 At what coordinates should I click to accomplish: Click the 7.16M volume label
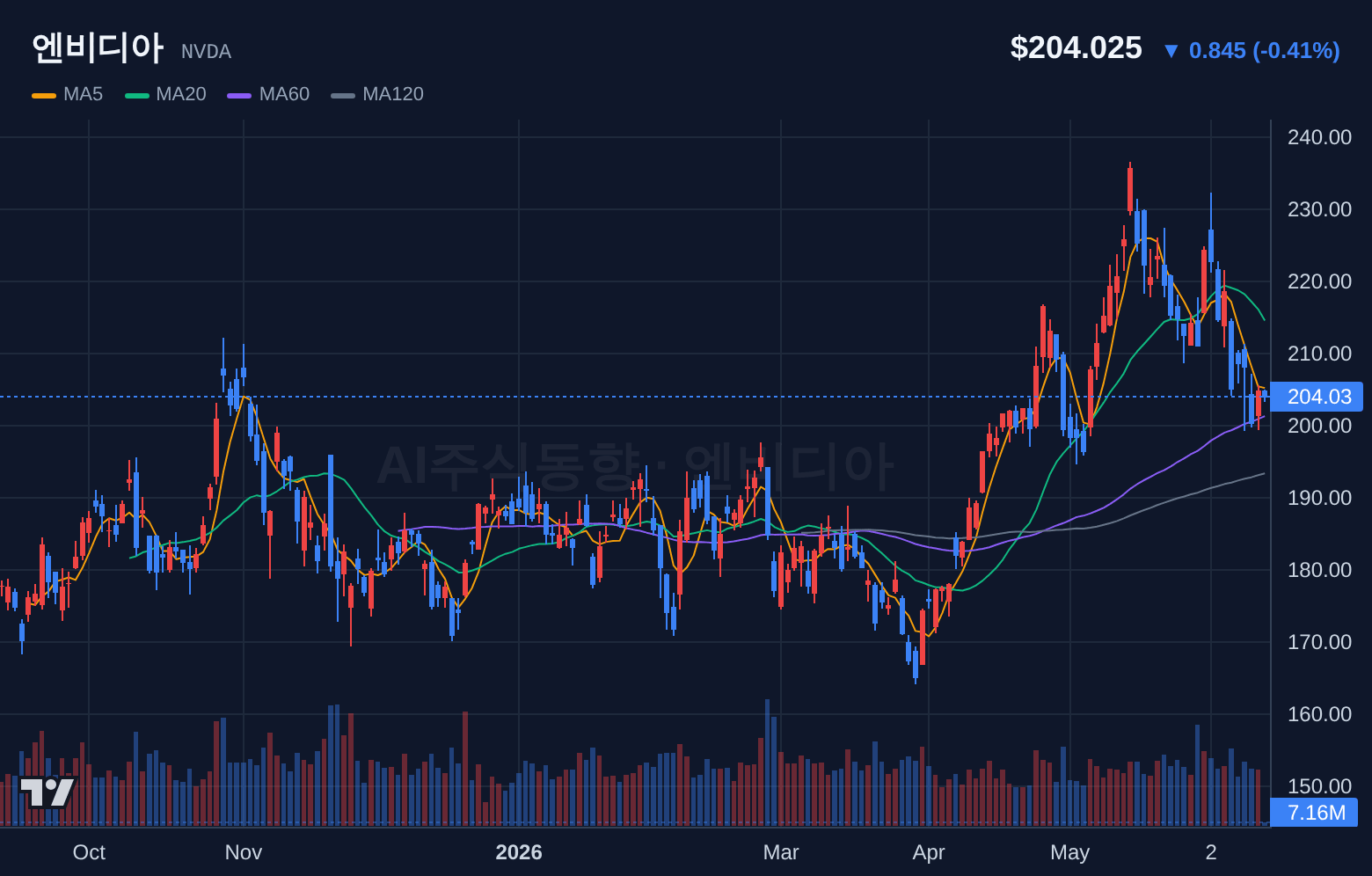pyautogui.click(x=1315, y=813)
